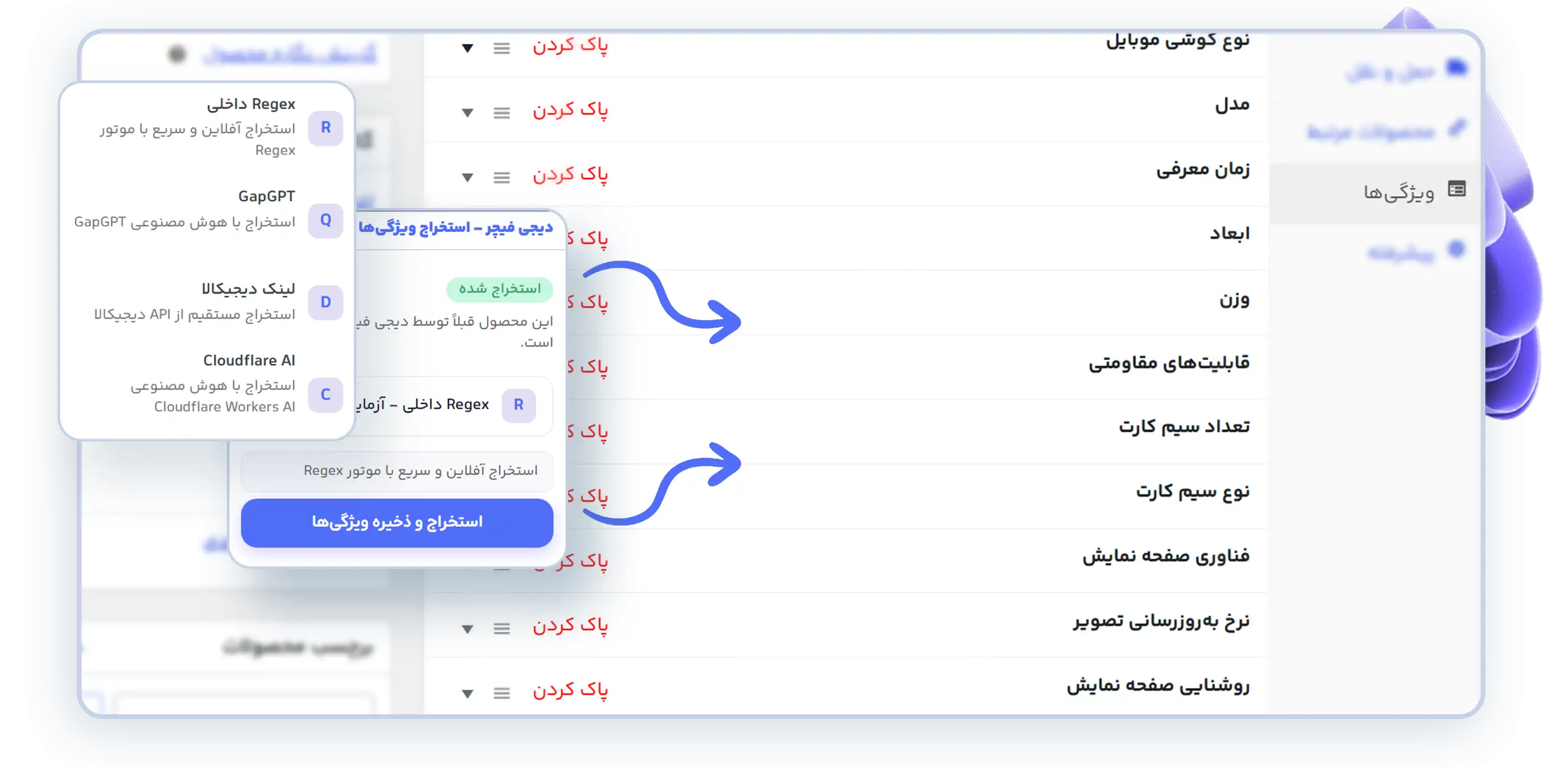Viewport: 1568px width, 767px height.
Task: Expand the نرخ به‌روزرسانی تصویر attribute row
Action: [467, 629]
